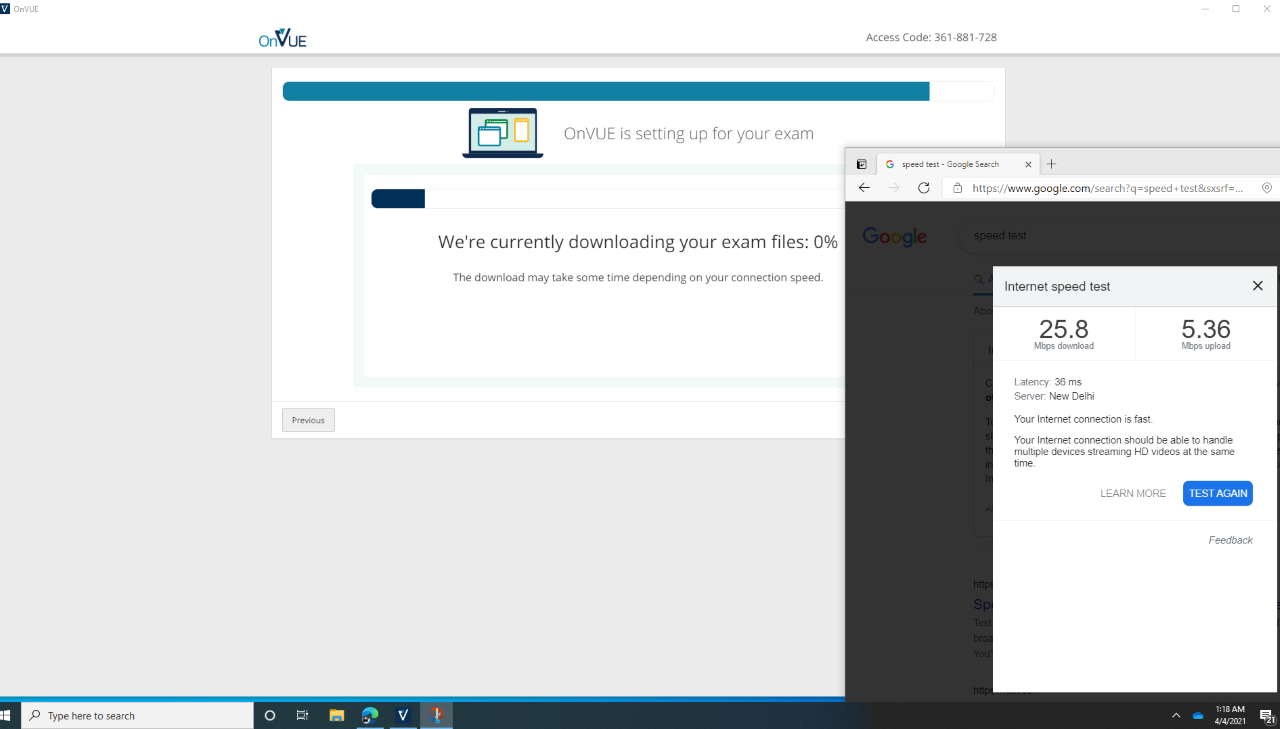Click the location permission icon in the address bar
The height and width of the screenshot is (729, 1280).
click(x=1267, y=188)
